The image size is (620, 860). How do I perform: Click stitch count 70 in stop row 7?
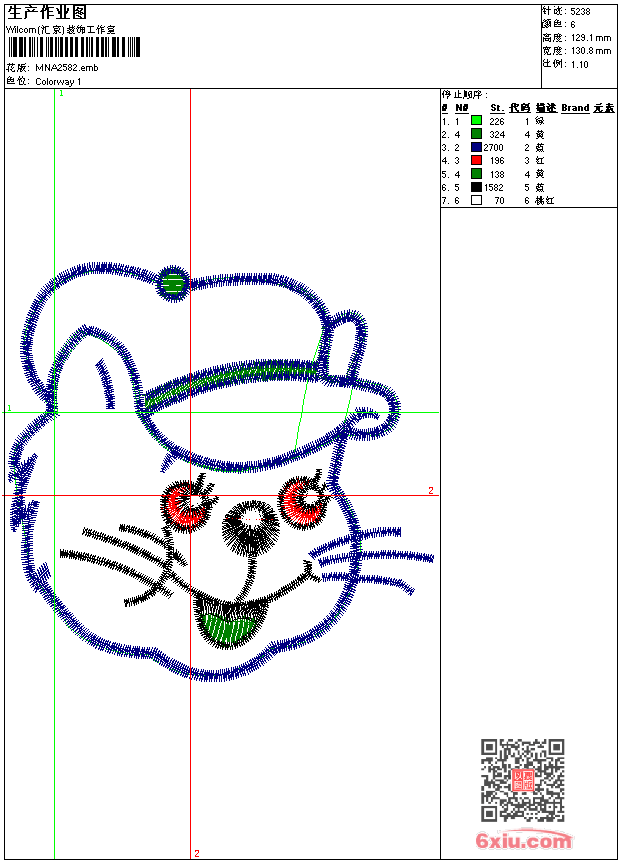tap(499, 201)
